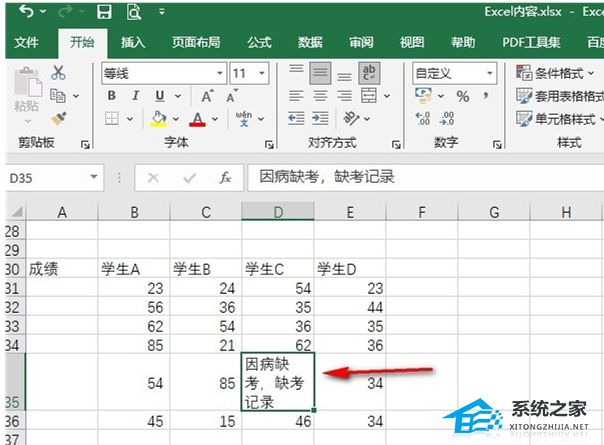Expand the underline style dropdown arrow
The image size is (604, 445).
coord(178,96)
